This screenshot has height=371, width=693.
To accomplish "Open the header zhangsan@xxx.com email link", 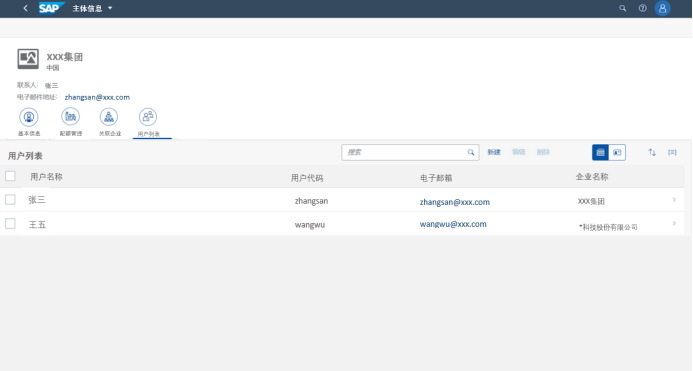I will (x=97, y=97).
